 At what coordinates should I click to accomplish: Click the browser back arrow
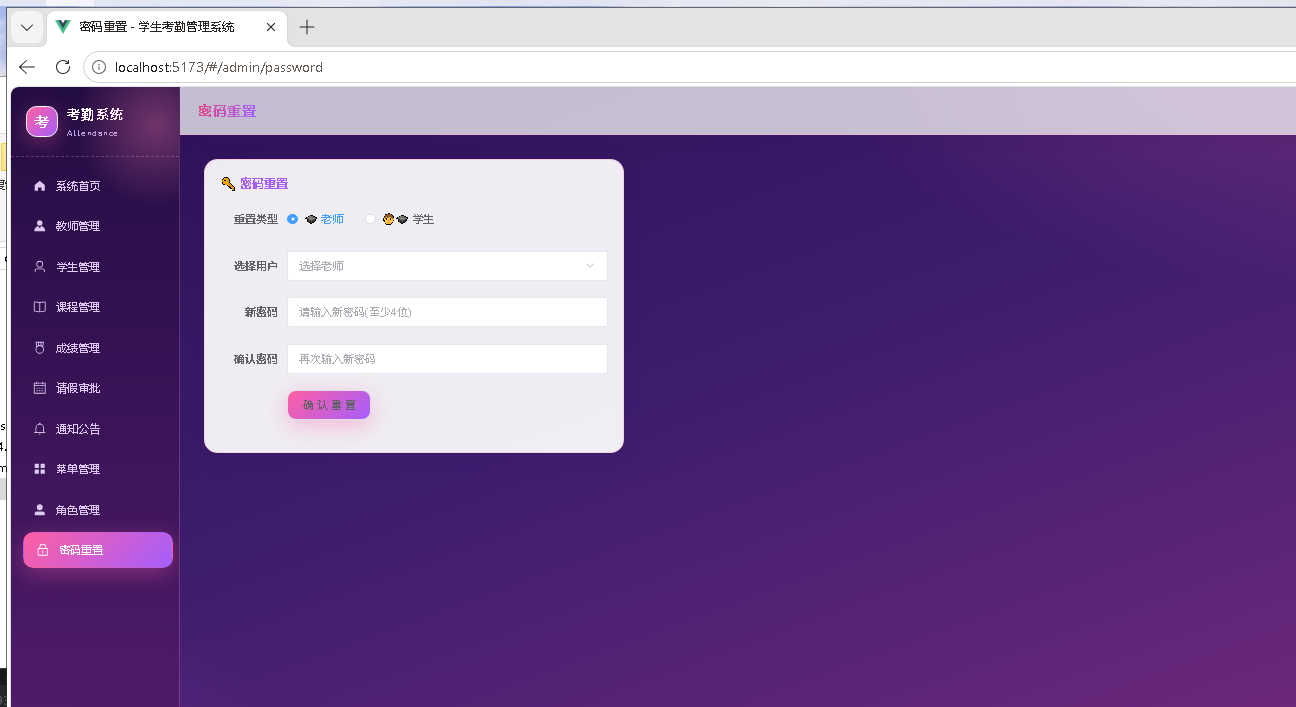27,67
